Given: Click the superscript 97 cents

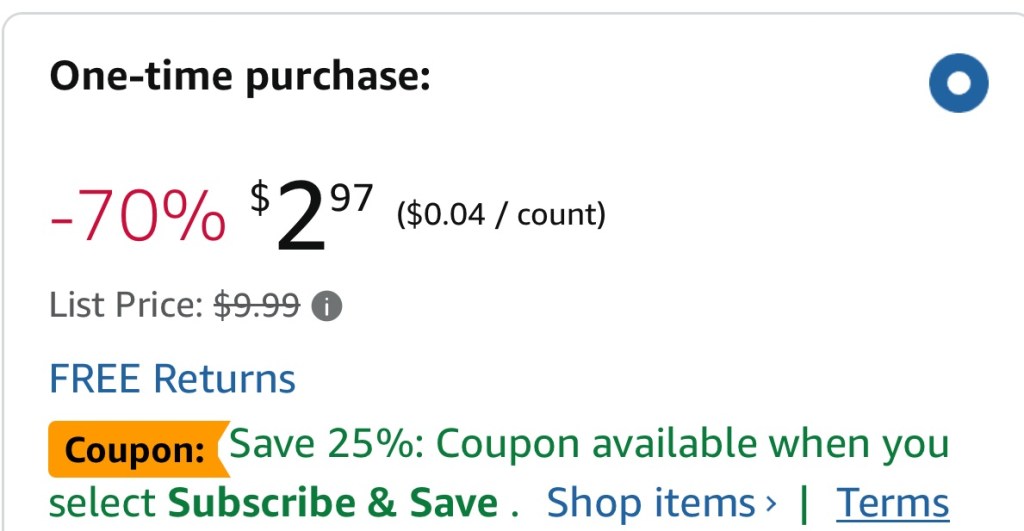Looking at the screenshot, I should point(351,200).
